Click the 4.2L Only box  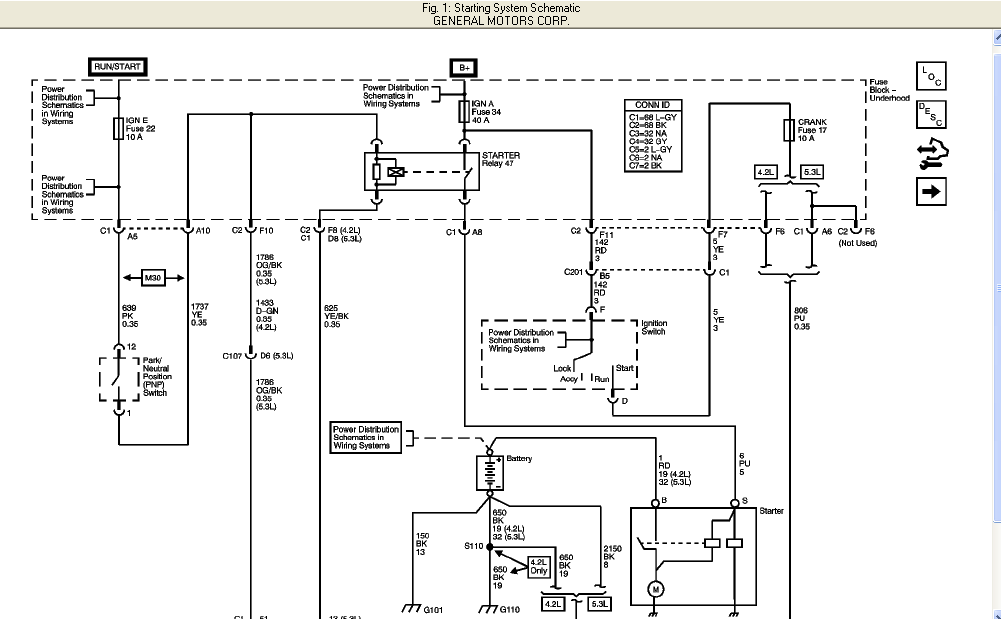tap(539, 567)
